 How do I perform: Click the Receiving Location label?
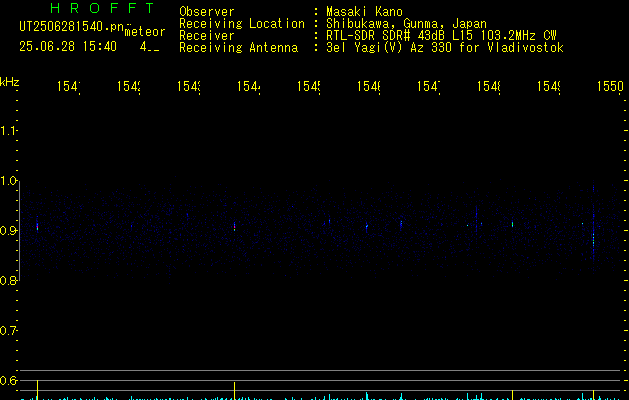point(242,23)
